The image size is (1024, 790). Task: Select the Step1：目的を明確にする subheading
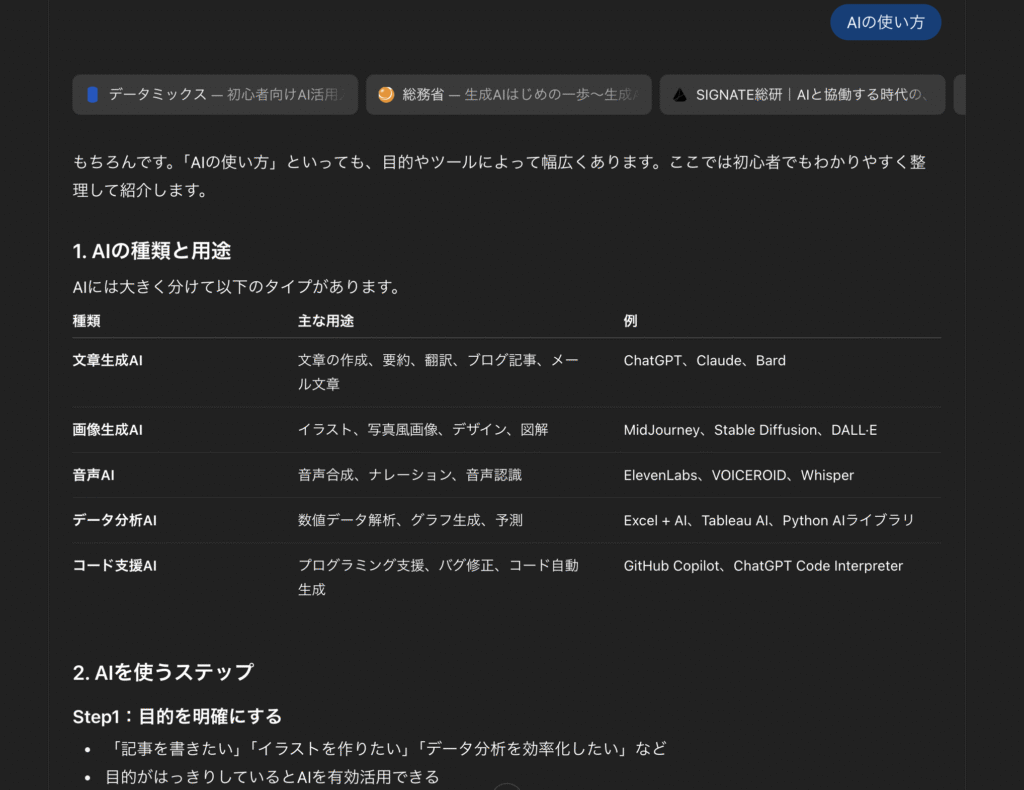pyautogui.click(x=177, y=717)
